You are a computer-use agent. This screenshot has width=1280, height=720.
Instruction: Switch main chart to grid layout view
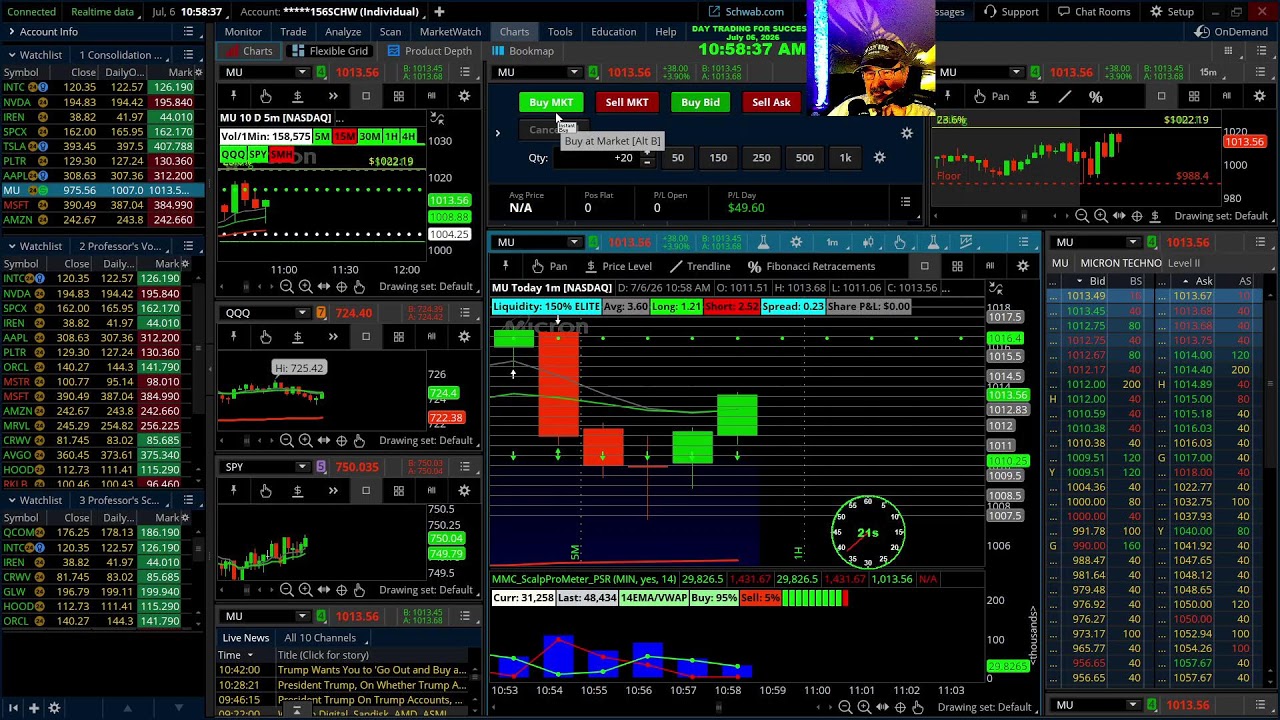(957, 266)
